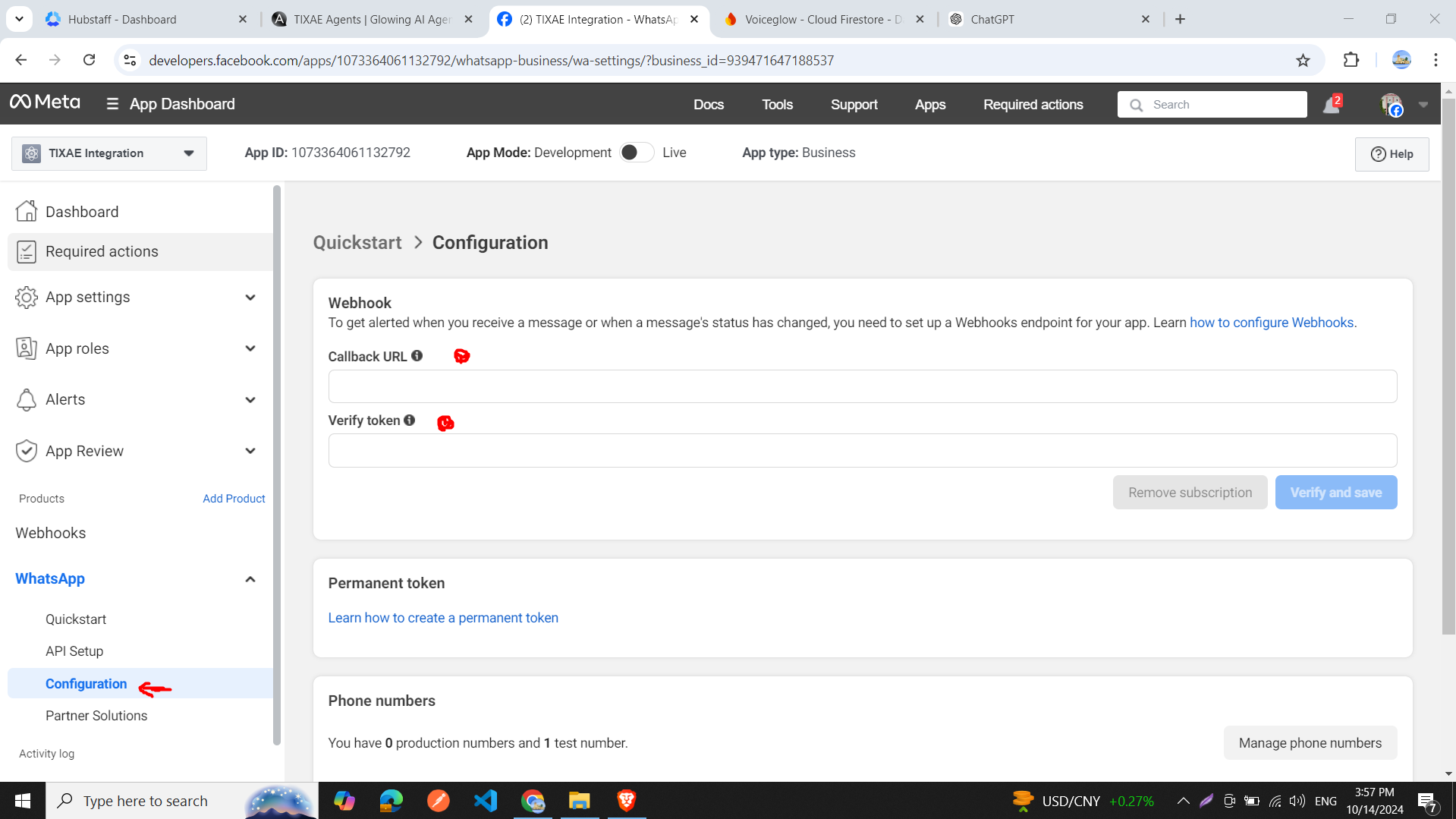Open Required actions in top navigation
Viewport: 1456px width, 819px height.
pos(1033,105)
